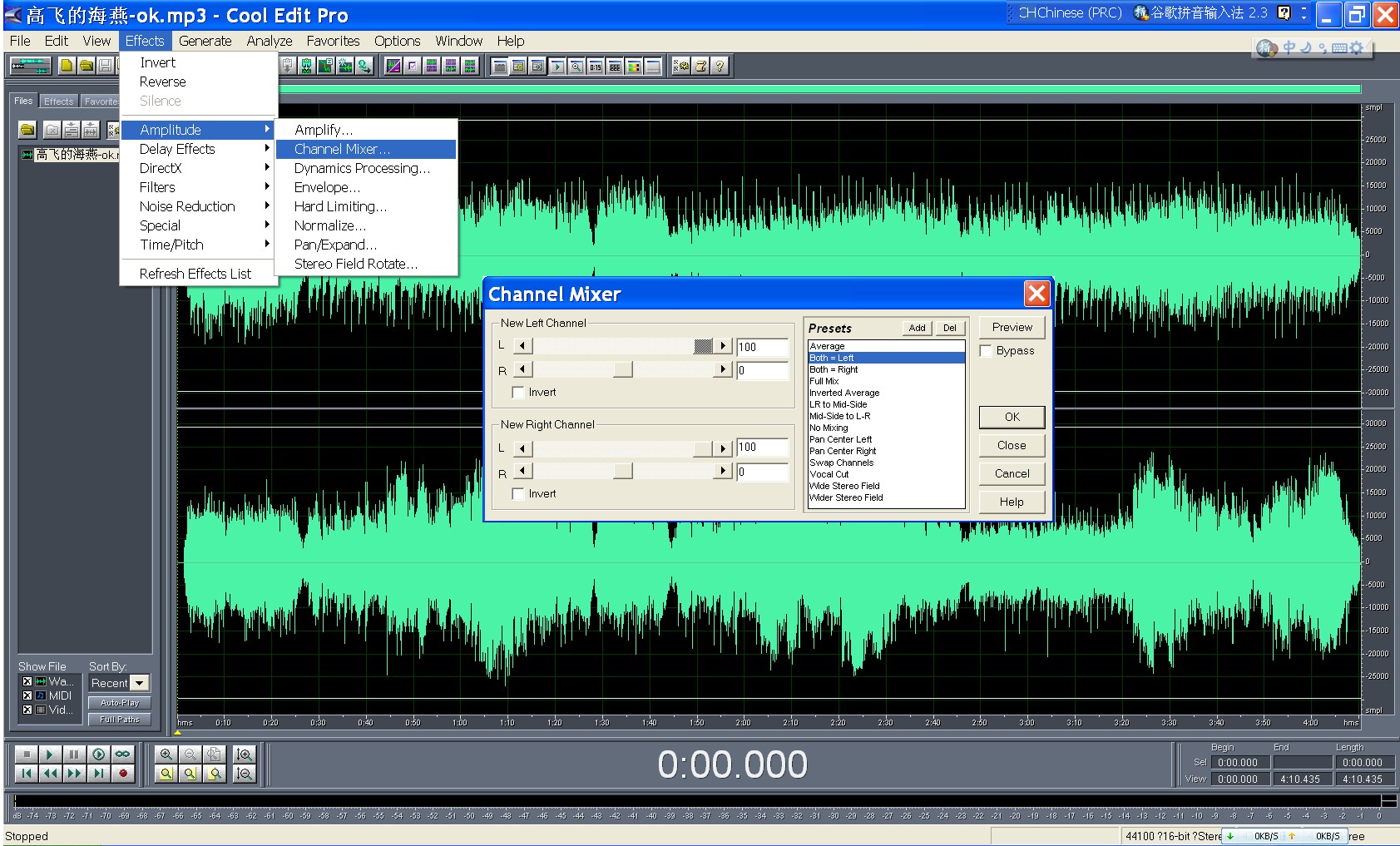Click the Zoom Out Vertically icon
The height and width of the screenshot is (846, 1400).
click(244, 774)
